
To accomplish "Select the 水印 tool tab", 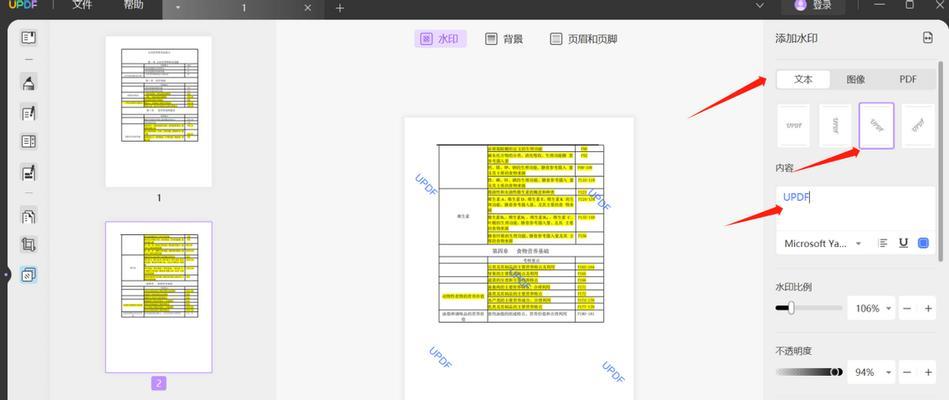I will click(x=440, y=39).
